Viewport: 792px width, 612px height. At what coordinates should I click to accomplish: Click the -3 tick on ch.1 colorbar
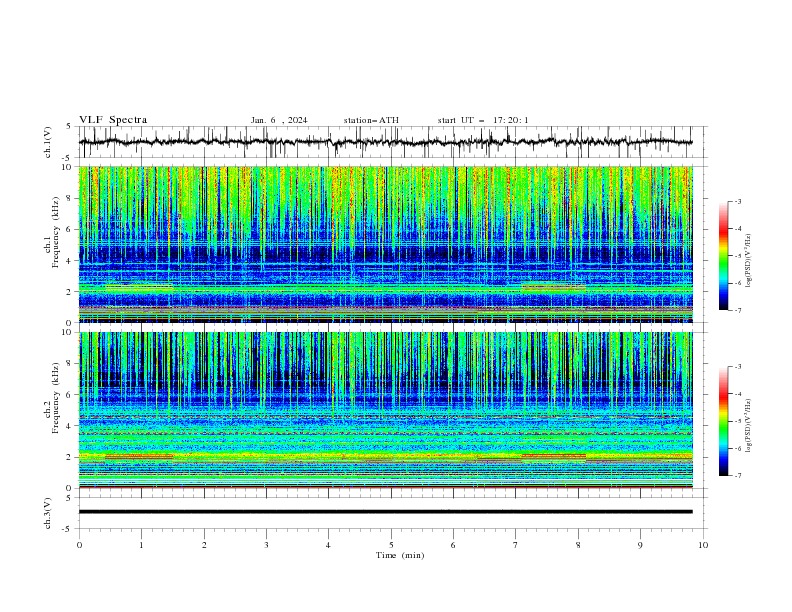coord(737,201)
